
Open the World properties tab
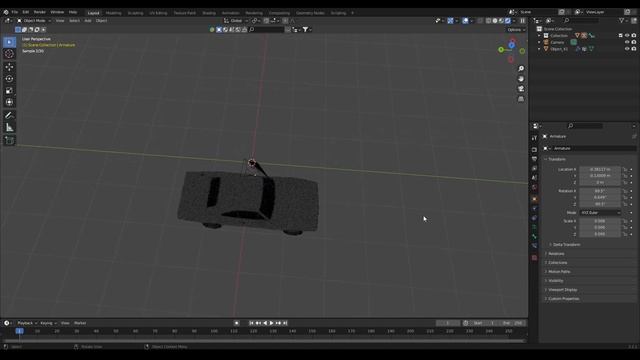[x=534, y=188]
